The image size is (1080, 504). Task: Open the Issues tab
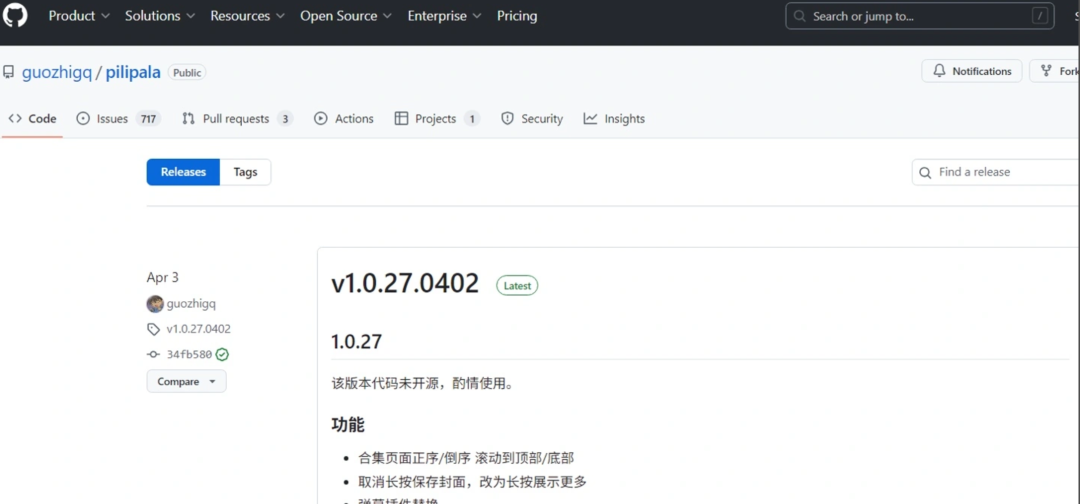[x=118, y=118]
